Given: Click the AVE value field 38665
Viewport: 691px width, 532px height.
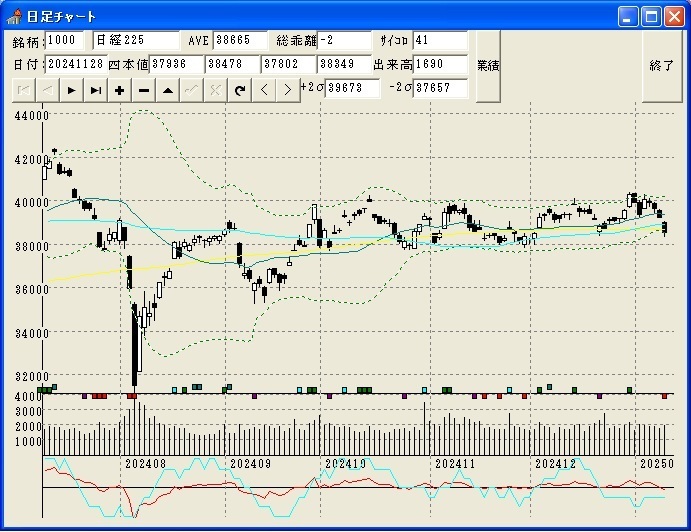Looking at the screenshot, I should (241, 40).
